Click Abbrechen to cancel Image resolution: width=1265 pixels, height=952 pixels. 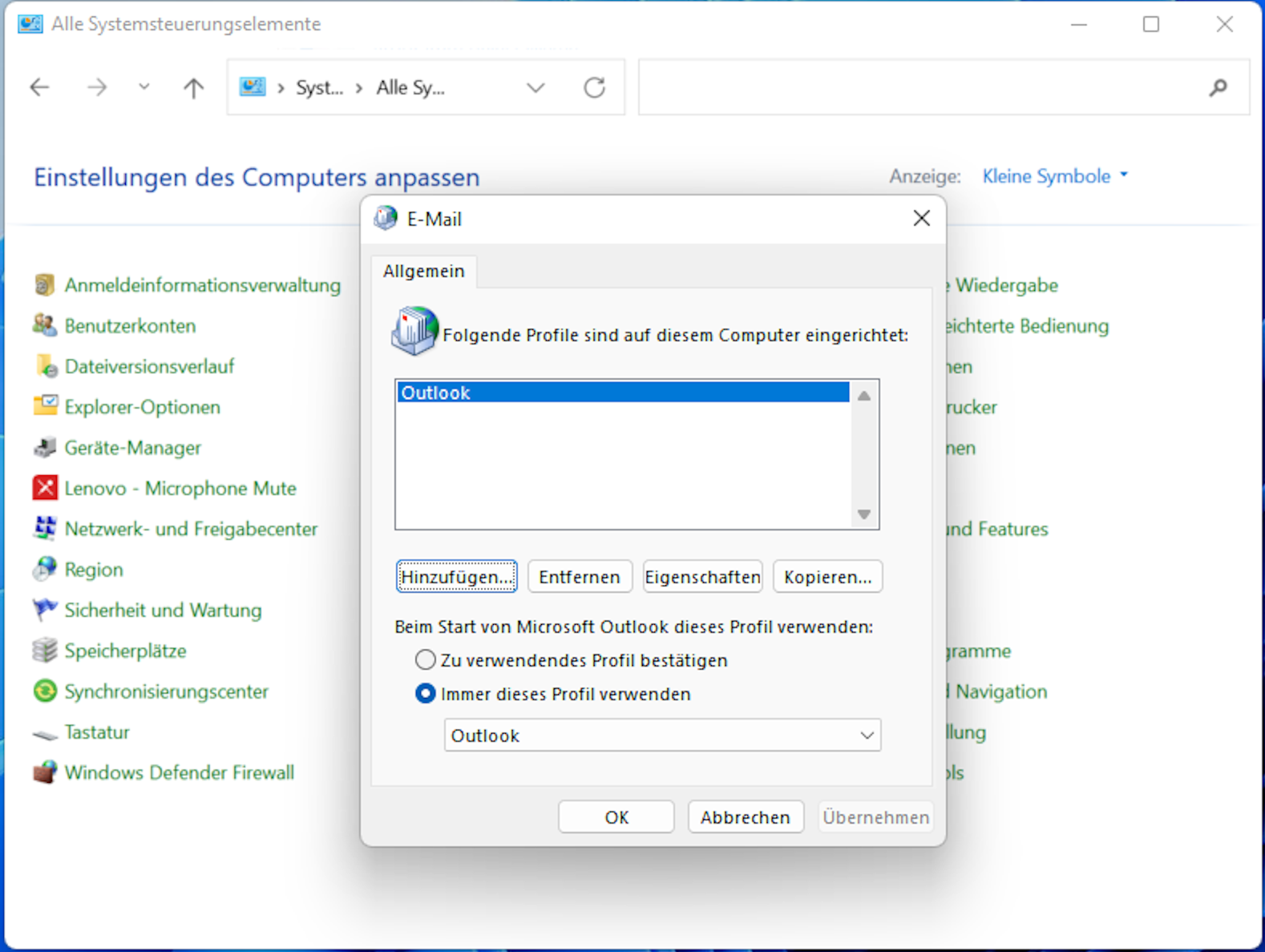746,817
